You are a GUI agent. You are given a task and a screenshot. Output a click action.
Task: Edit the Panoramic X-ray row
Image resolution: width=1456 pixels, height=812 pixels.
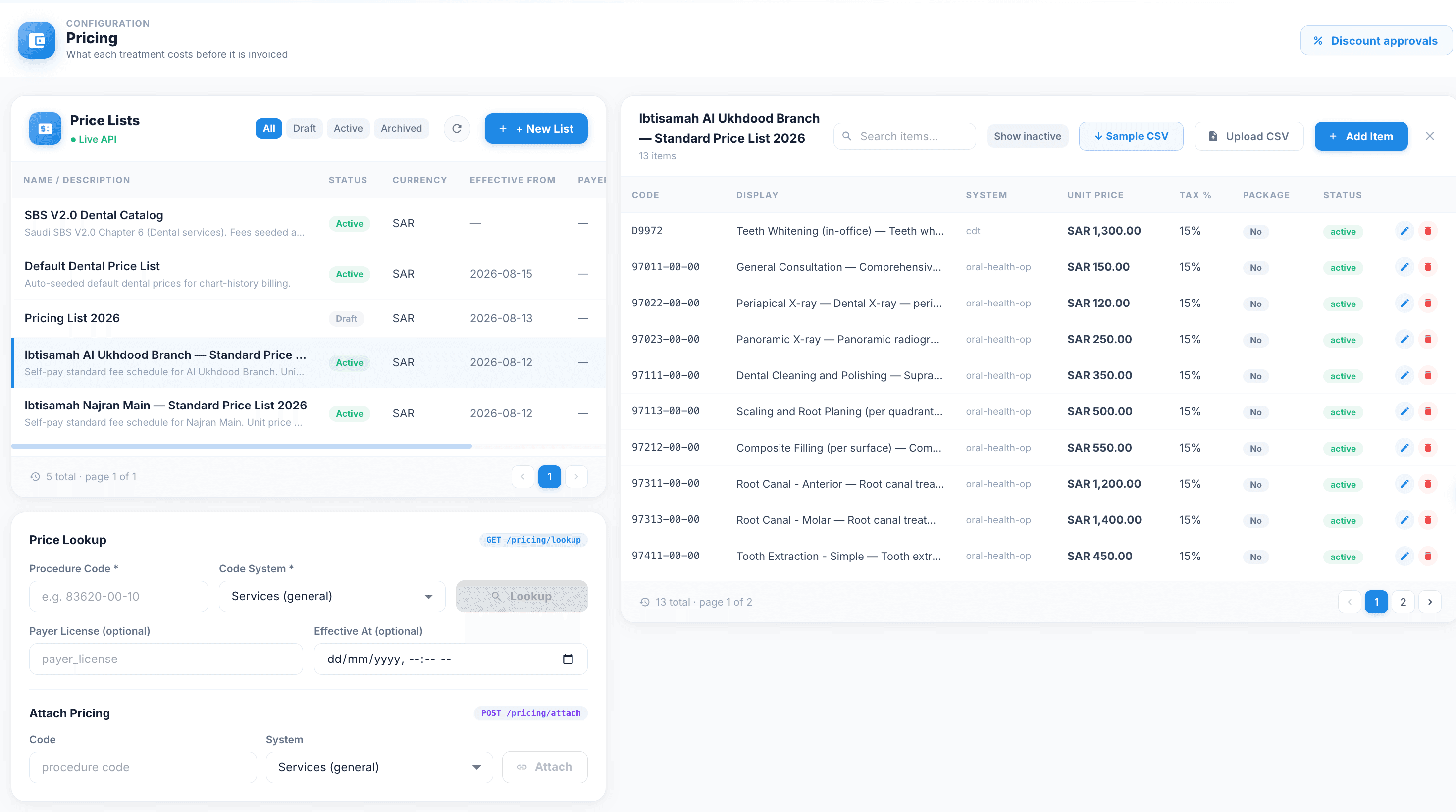[1404, 339]
